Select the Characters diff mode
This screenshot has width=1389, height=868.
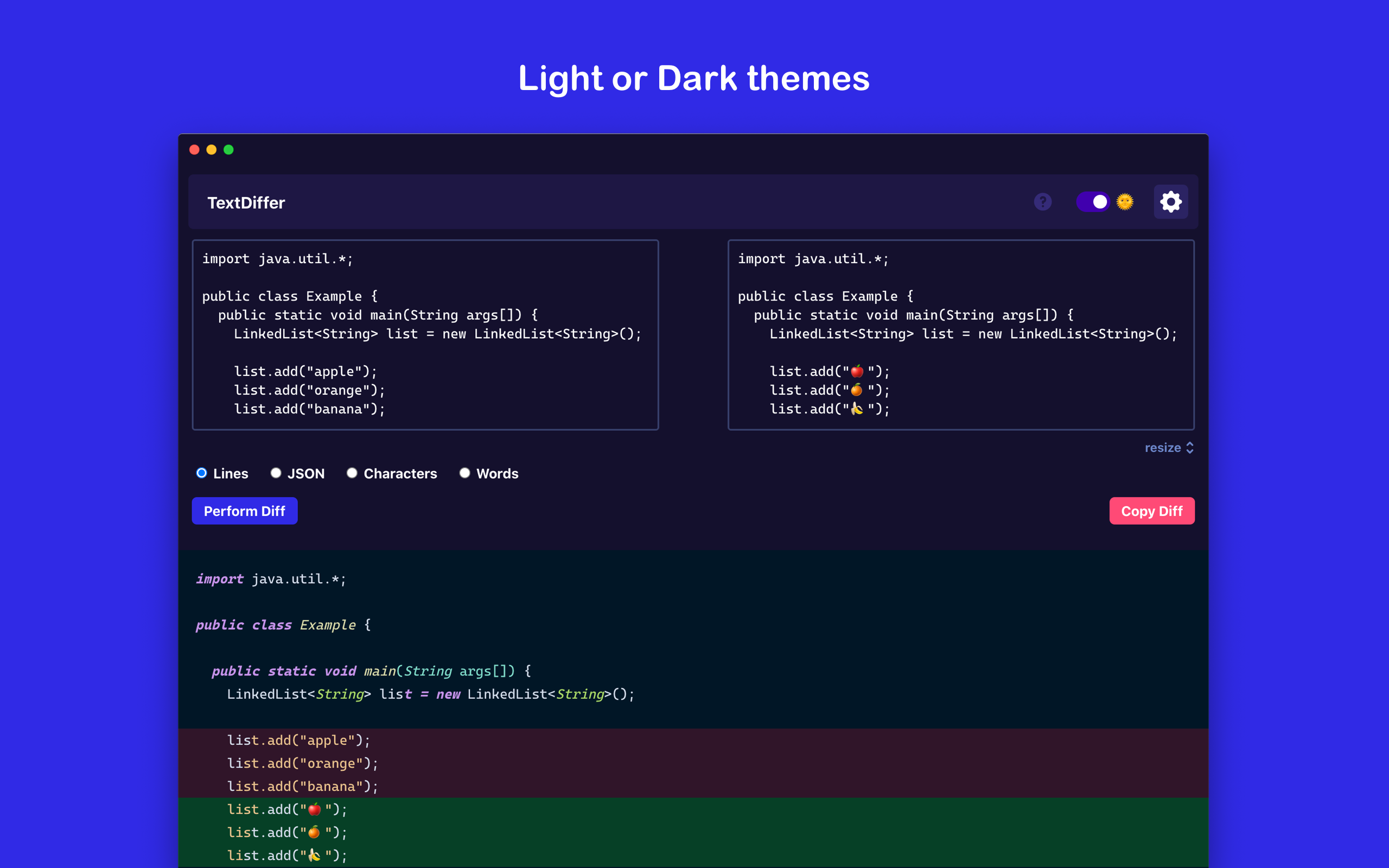(x=353, y=473)
